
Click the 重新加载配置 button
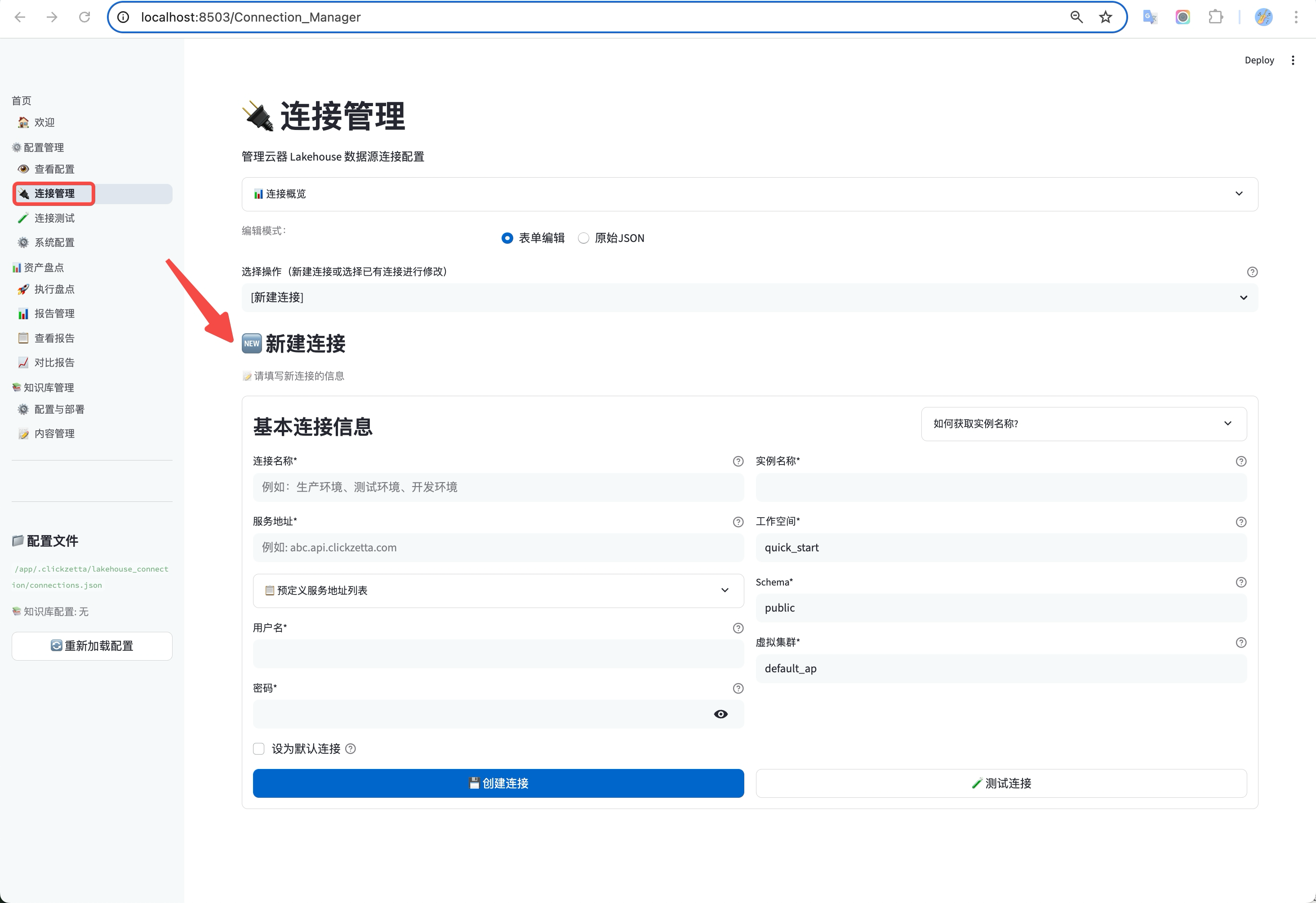(92, 646)
